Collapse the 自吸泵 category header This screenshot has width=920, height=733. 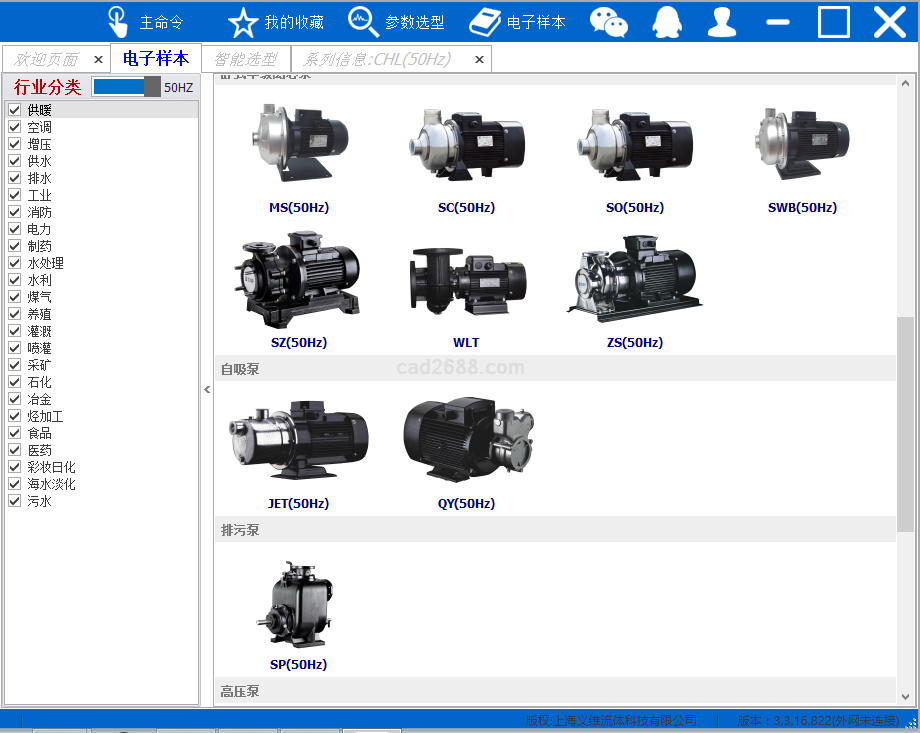click(240, 369)
